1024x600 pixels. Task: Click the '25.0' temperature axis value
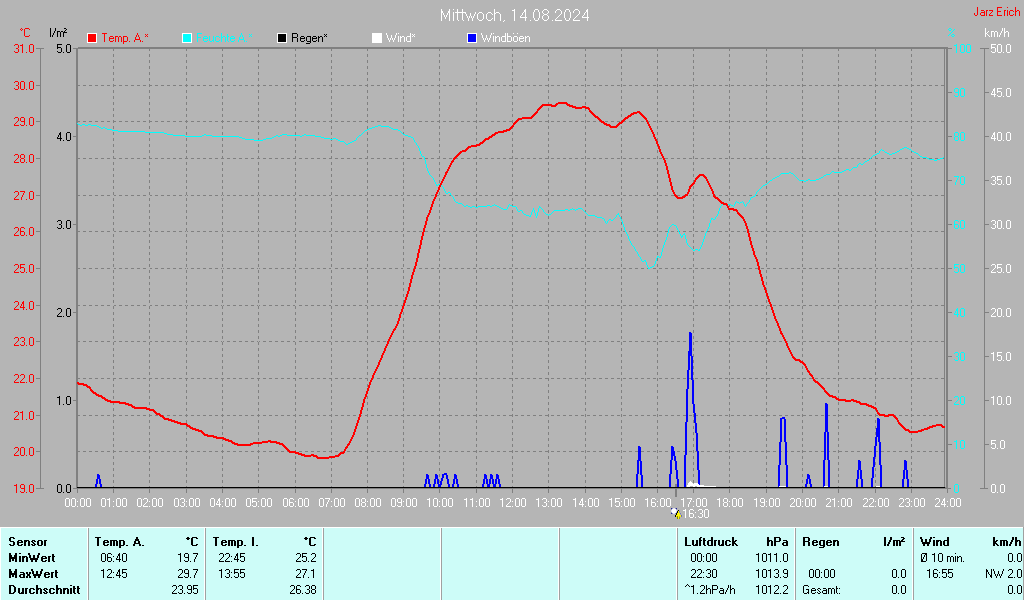point(24,268)
